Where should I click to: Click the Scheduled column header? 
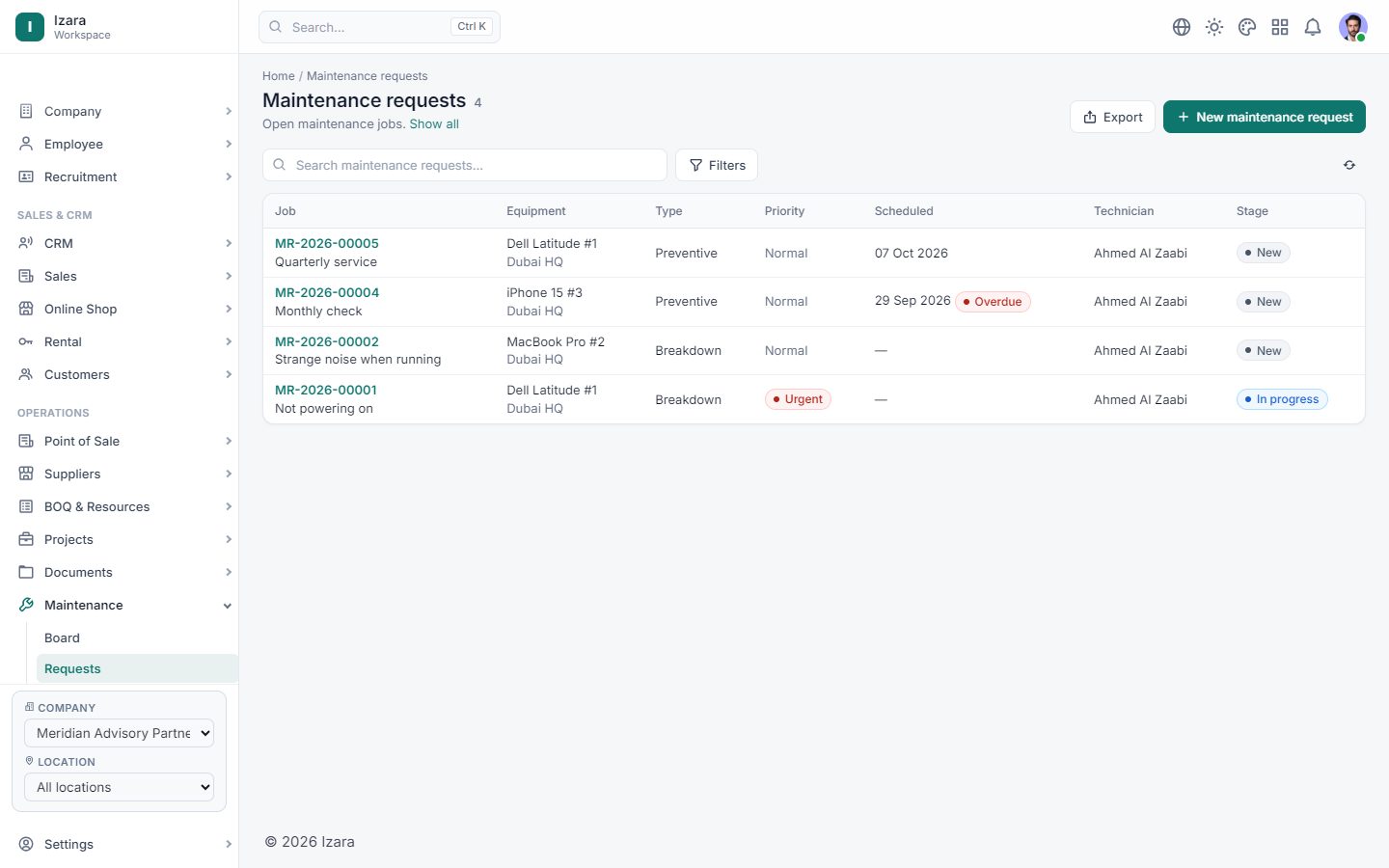(904, 211)
